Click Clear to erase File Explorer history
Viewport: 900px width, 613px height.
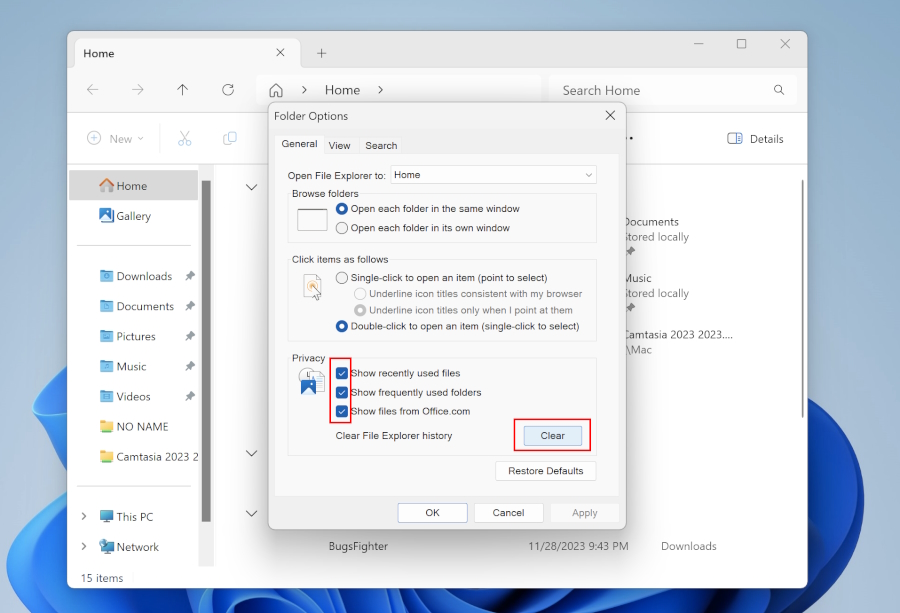point(552,435)
